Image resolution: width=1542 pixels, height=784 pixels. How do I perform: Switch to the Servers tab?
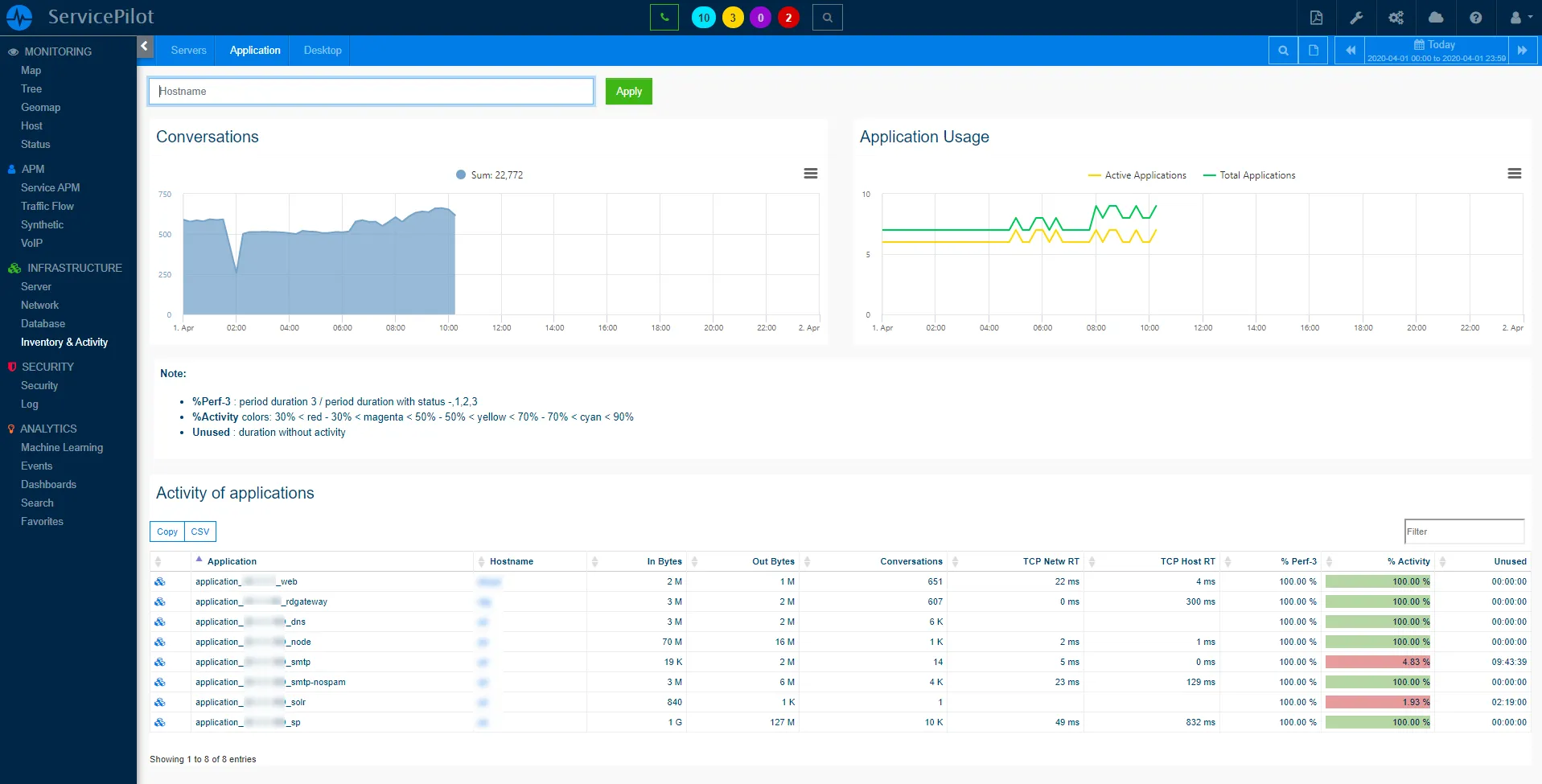pos(187,50)
